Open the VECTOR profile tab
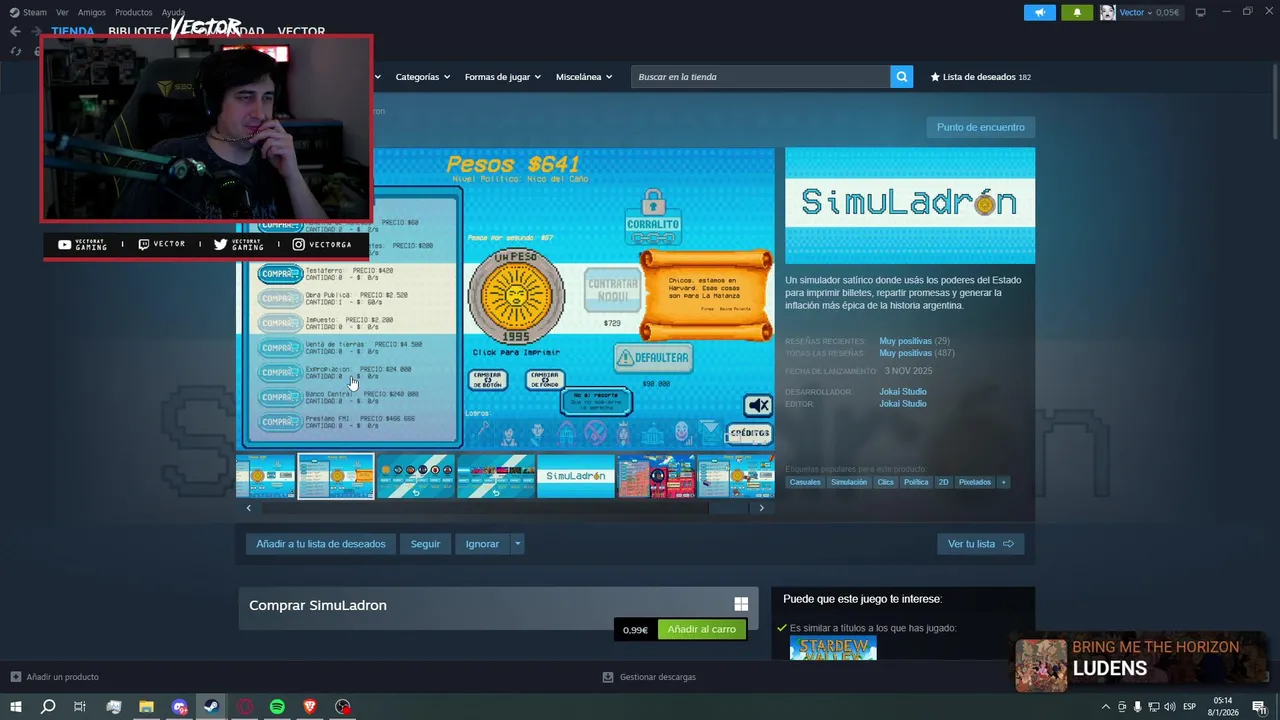Viewport: 1280px width, 720px height. (x=301, y=31)
